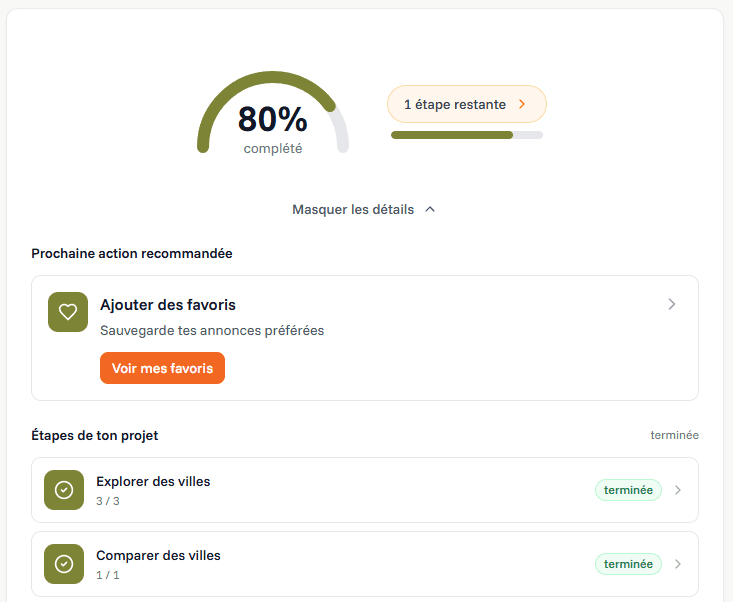Click the horizontal progress bar under étape restante
The image size is (733, 602).
pyautogui.click(x=467, y=135)
